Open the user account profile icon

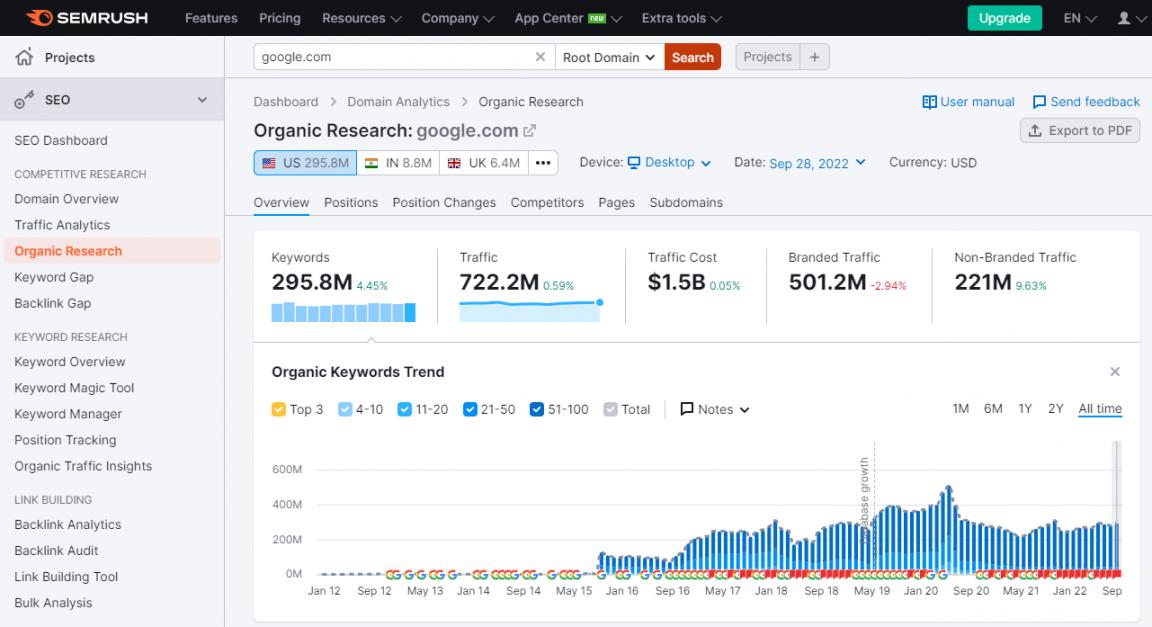coord(1124,18)
